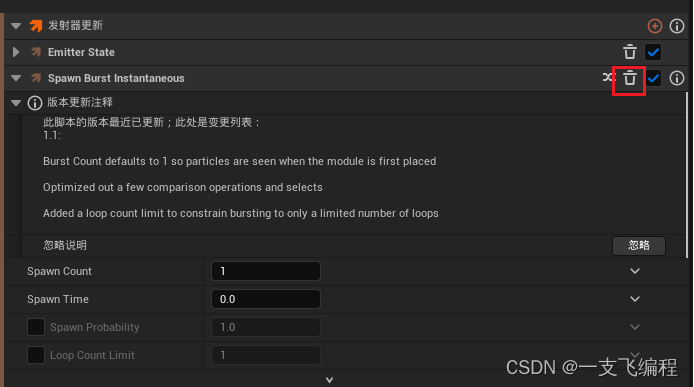Click the info icon beside 版本更新注释
The image size is (694, 387).
35,103
